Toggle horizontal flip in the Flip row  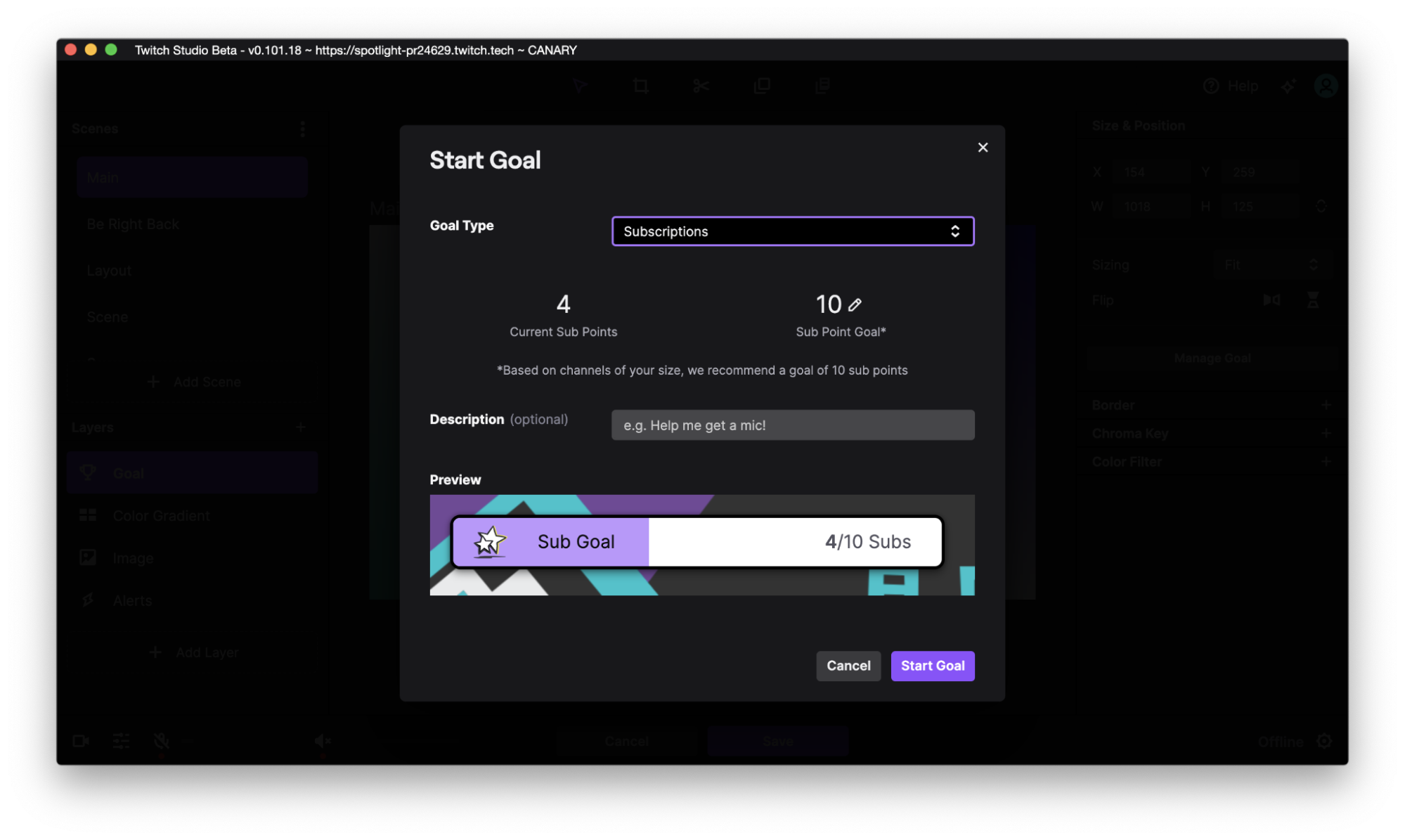tap(1271, 300)
